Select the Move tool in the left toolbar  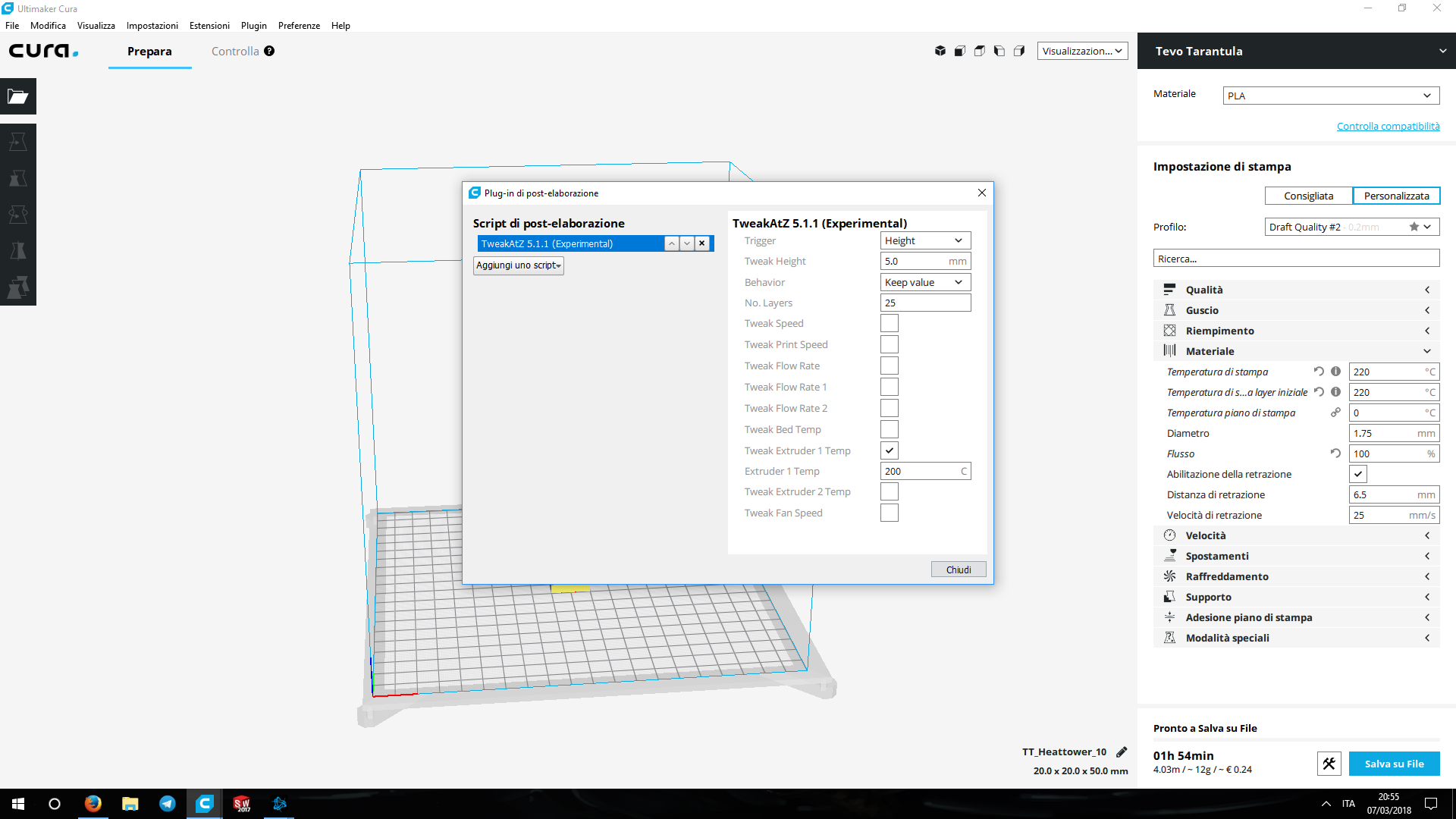[18, 141]
